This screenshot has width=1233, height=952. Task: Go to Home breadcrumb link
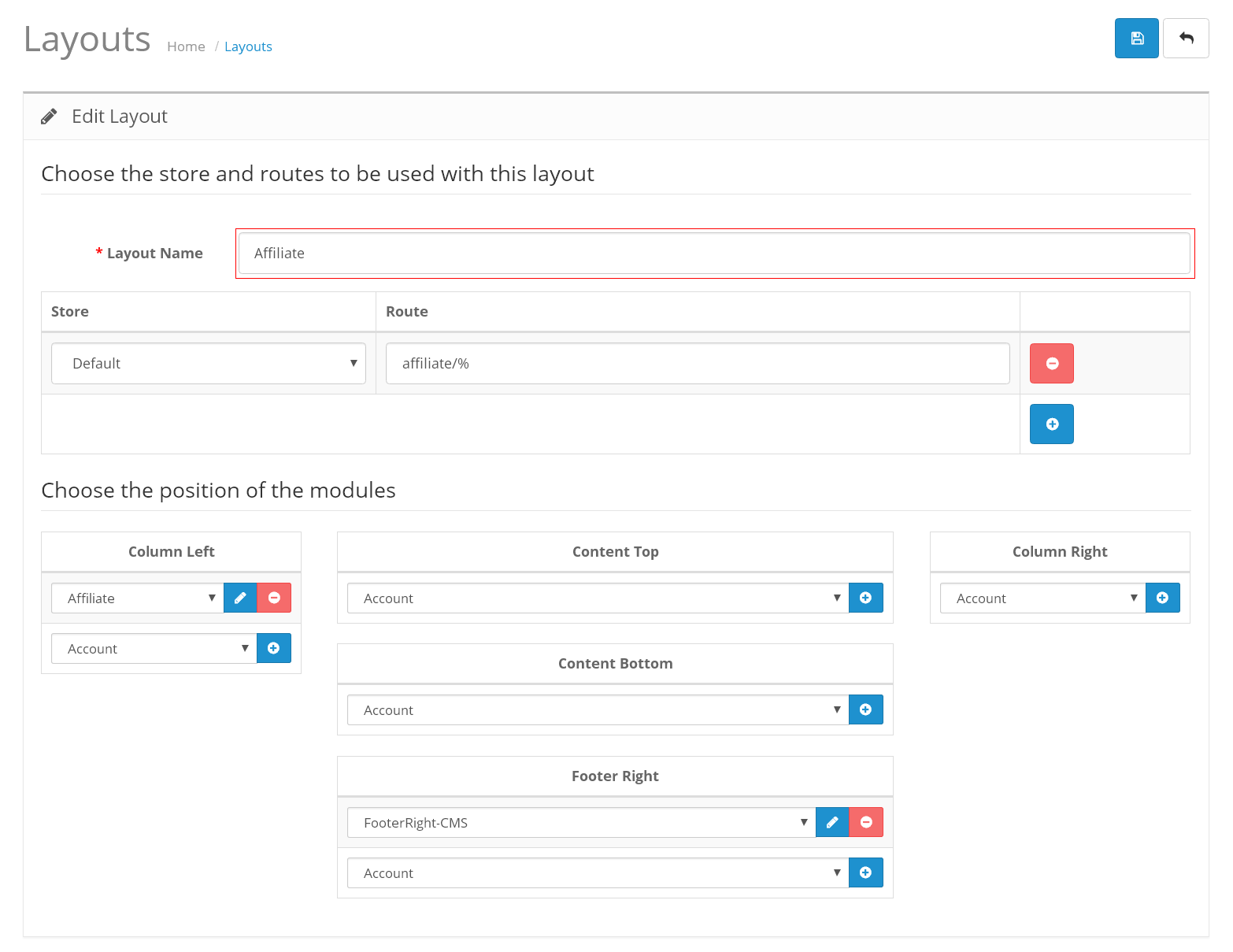pyautogui.click(x=186, y=47)
